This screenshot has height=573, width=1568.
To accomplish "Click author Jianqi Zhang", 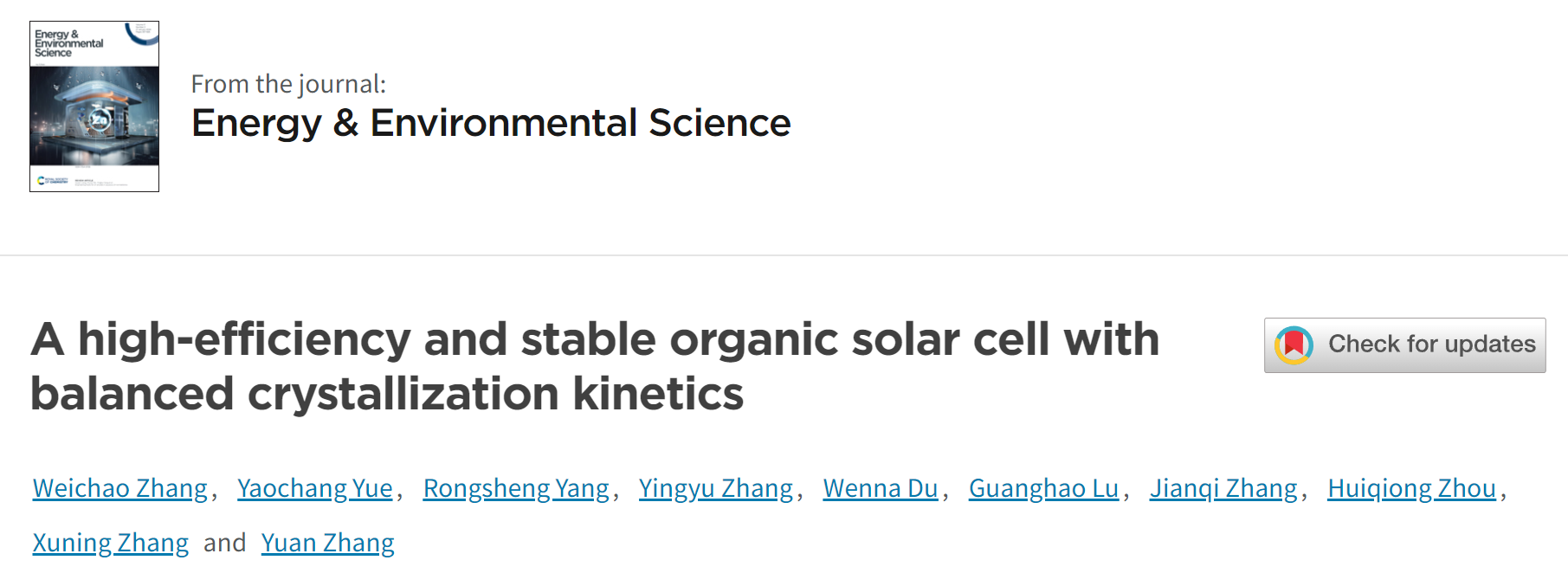I will [x=1223, y=488].
